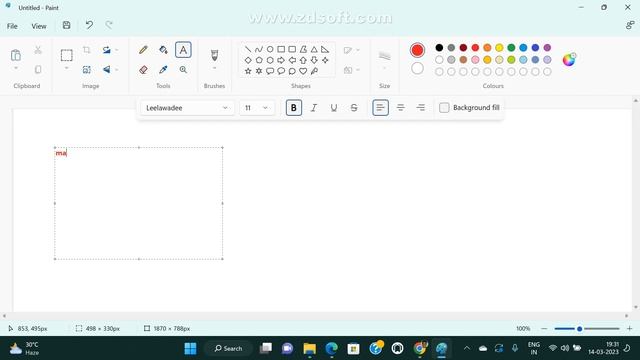This screenshot has height=360, width=640.
Task: Click the Copy icon
Action: pos(38,69)
